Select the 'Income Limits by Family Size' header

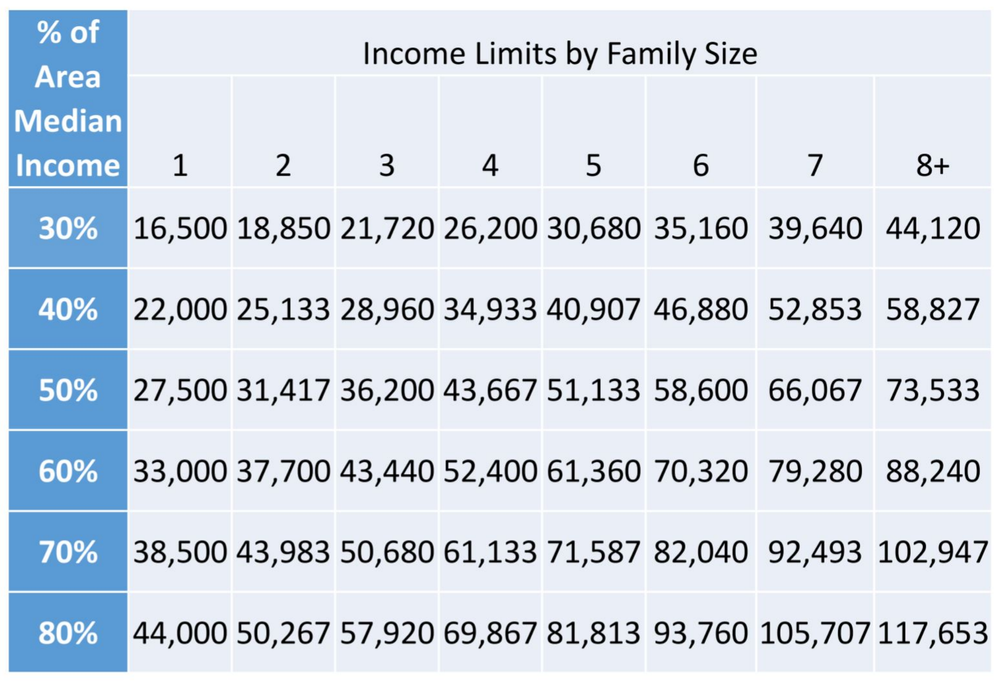(559, 52)
